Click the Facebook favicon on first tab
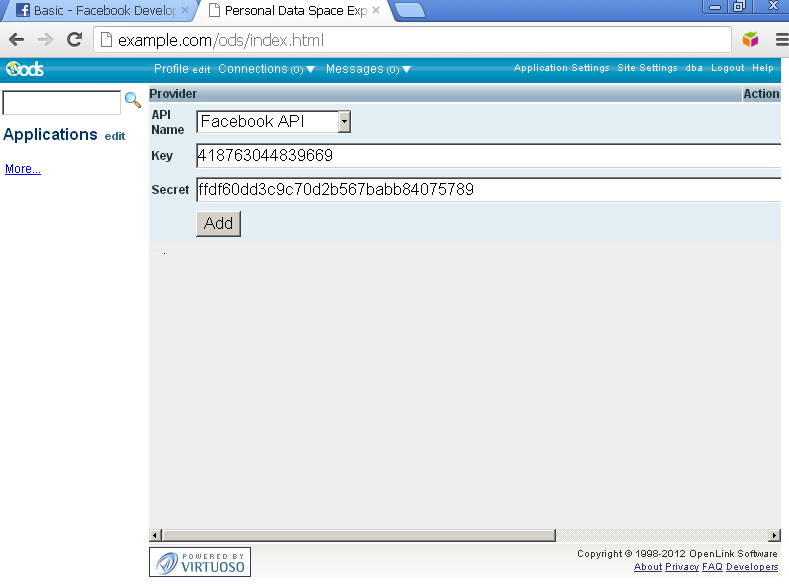Viewport: 789px width, 586px height. pyautogui.click(x=23, y=10)
